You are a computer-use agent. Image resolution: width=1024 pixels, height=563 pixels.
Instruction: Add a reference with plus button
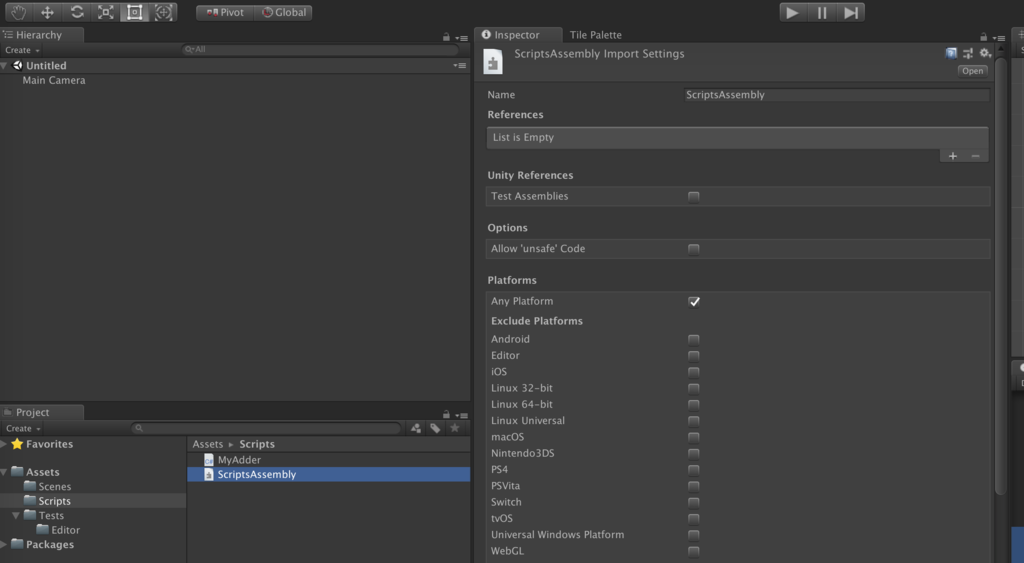(x=953, y=156)
